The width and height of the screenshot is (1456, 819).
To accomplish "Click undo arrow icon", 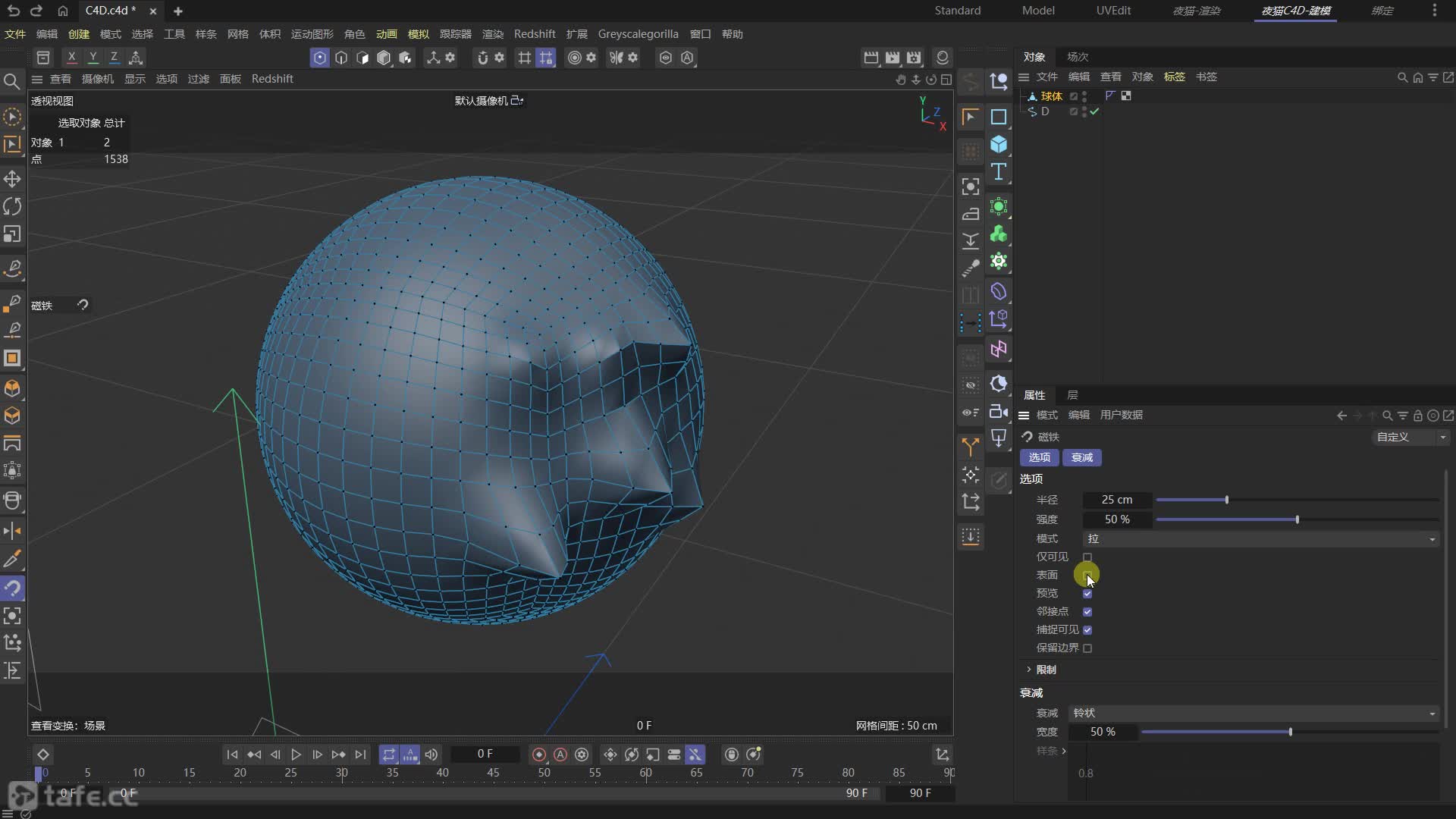I will [13, 11].
